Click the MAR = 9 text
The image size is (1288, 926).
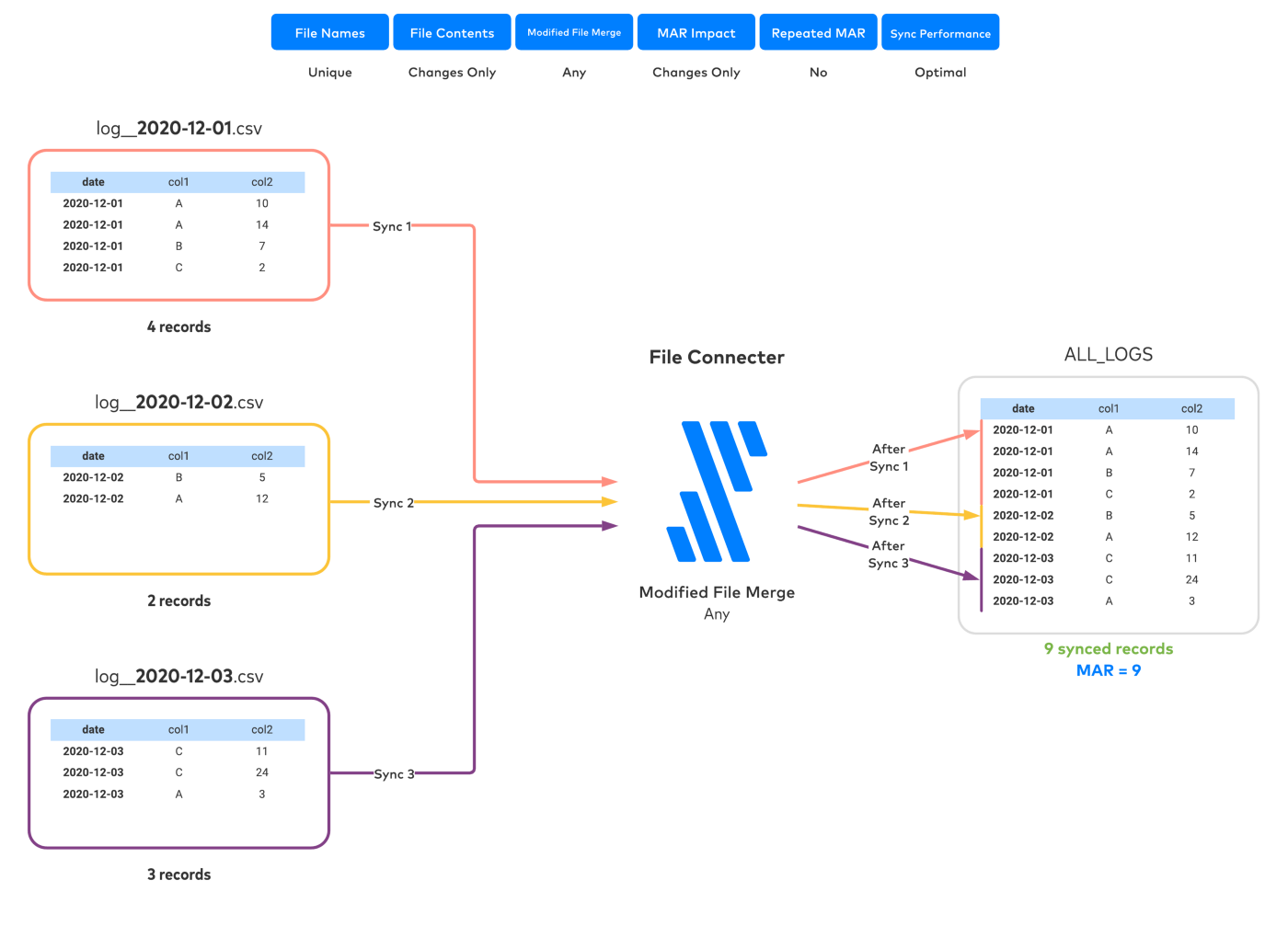coord(1108,671)
